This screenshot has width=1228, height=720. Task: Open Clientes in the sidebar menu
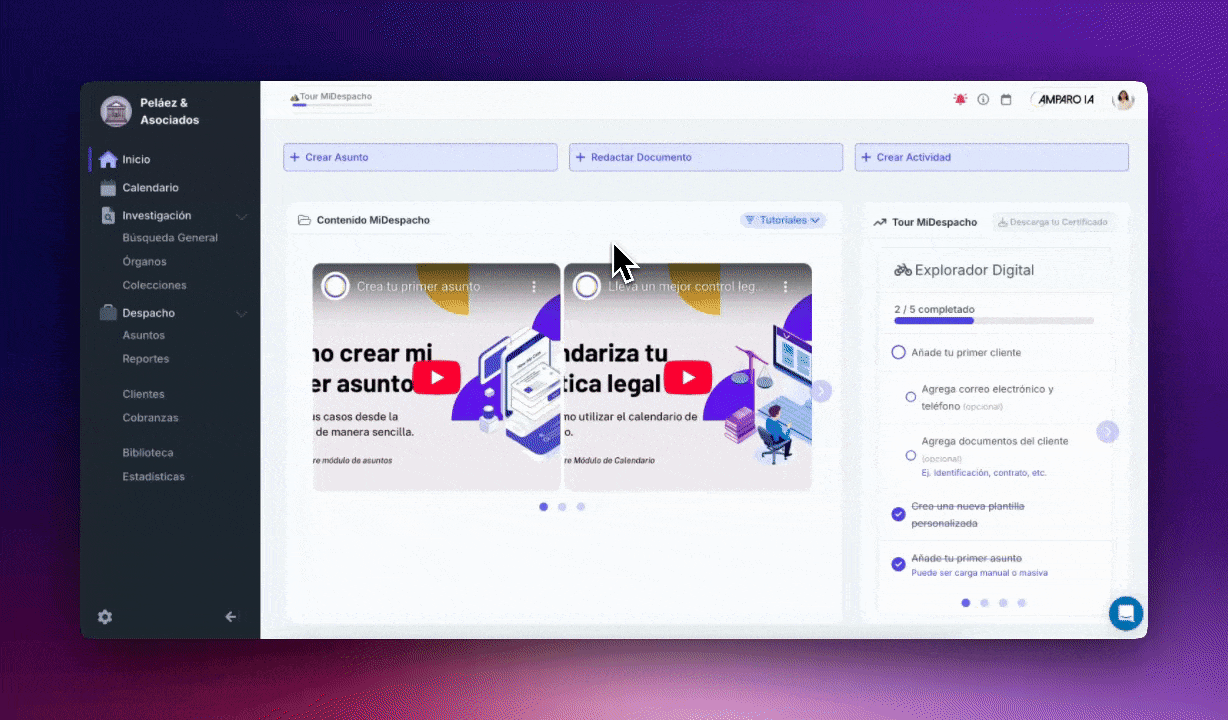pos(143,394)
